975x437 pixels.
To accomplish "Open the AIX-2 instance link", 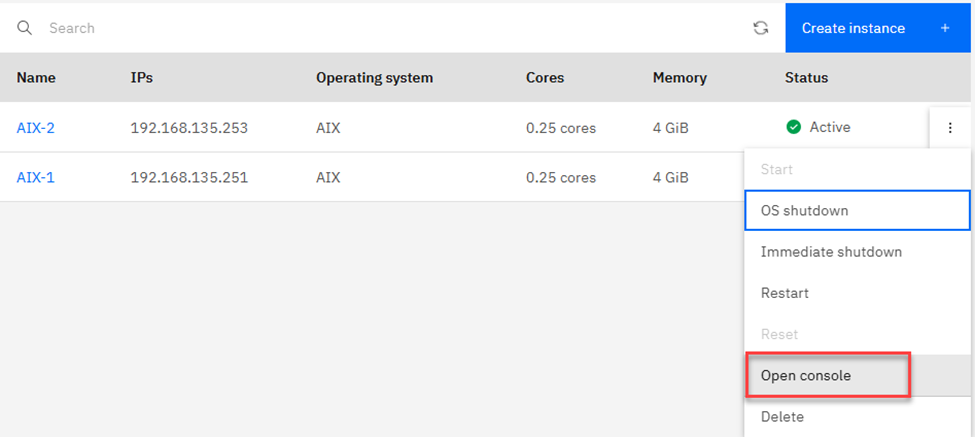I will pos(35,128).
